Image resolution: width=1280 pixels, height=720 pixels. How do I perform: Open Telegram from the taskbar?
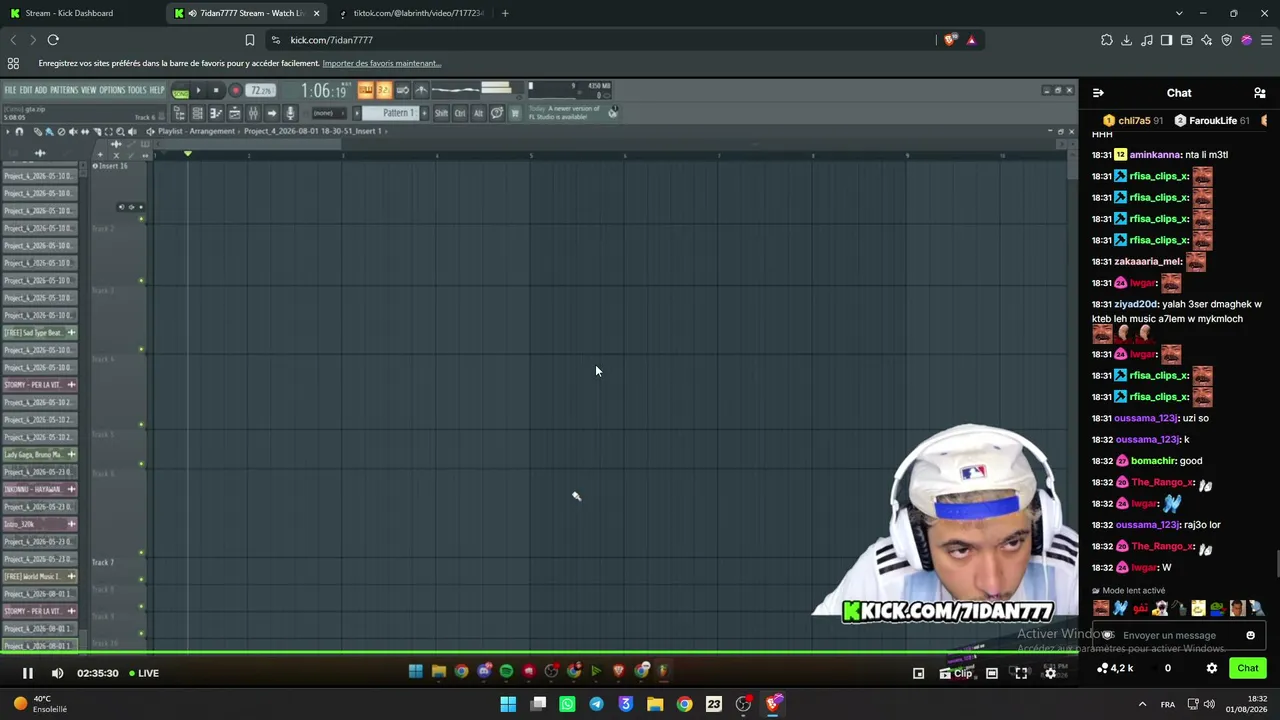596,704
